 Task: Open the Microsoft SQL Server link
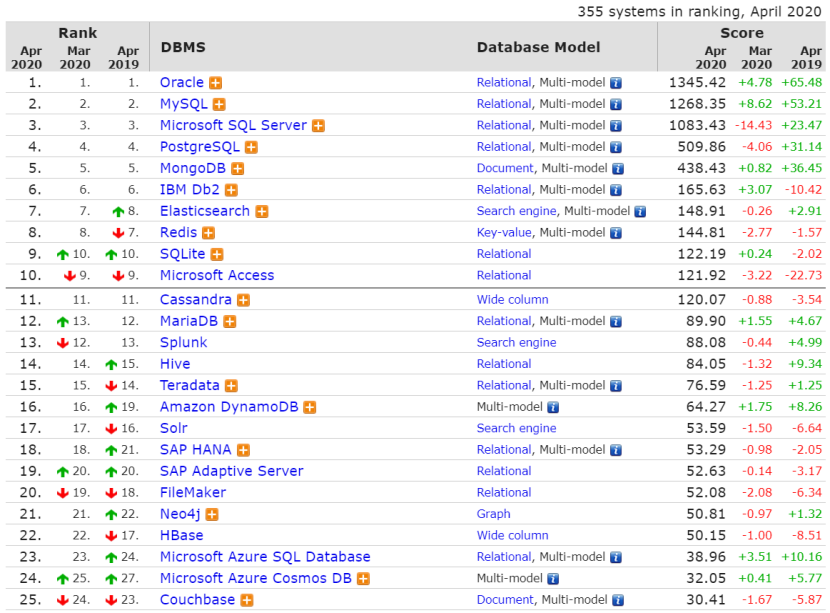[x=233, y=126]
